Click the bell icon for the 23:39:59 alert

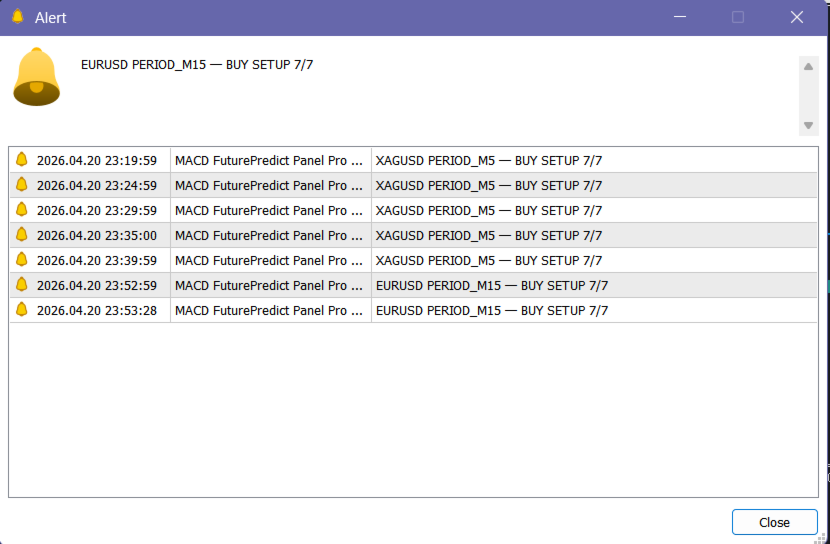pyautogui.click(x=22, y=260)
